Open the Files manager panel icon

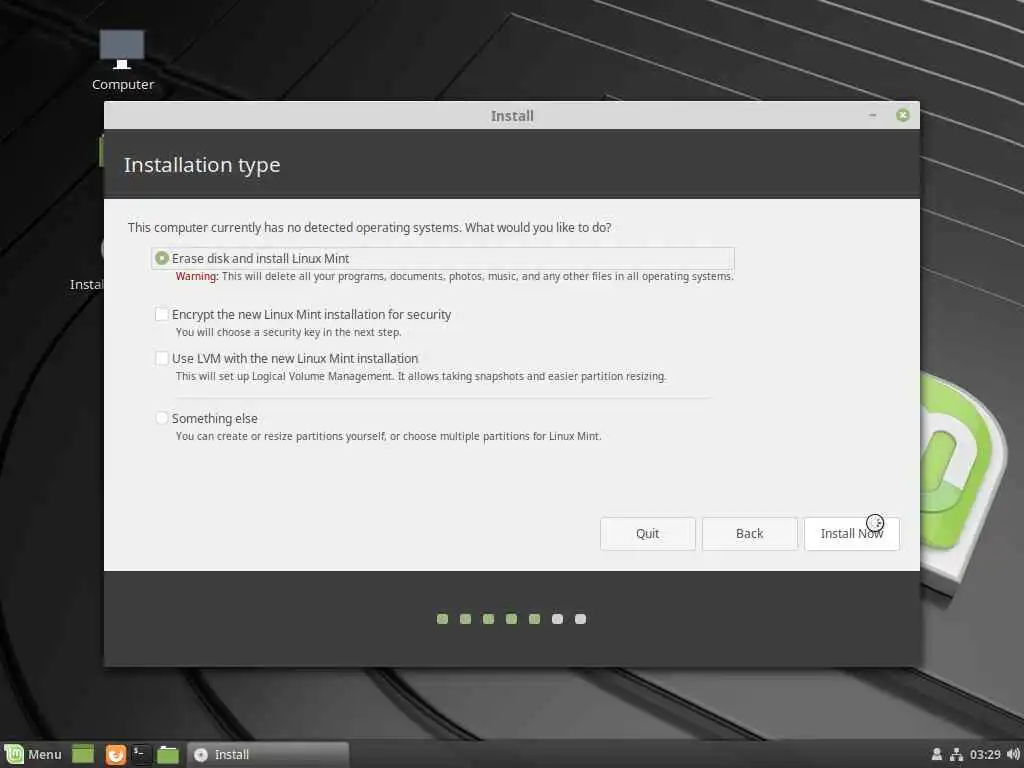point(168,754)
